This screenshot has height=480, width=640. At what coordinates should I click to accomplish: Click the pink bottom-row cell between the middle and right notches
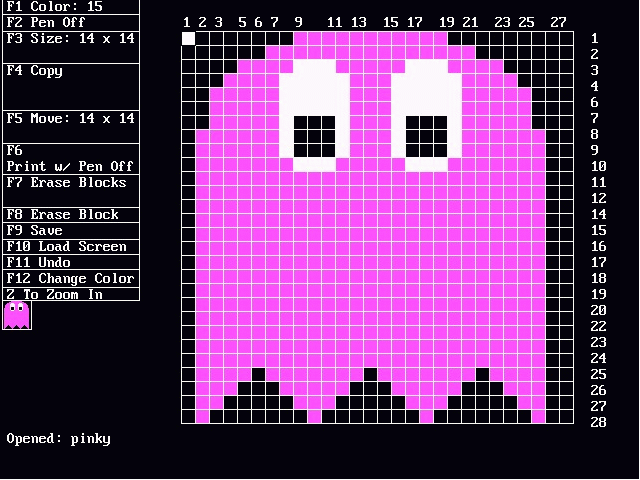coord(426,416)
